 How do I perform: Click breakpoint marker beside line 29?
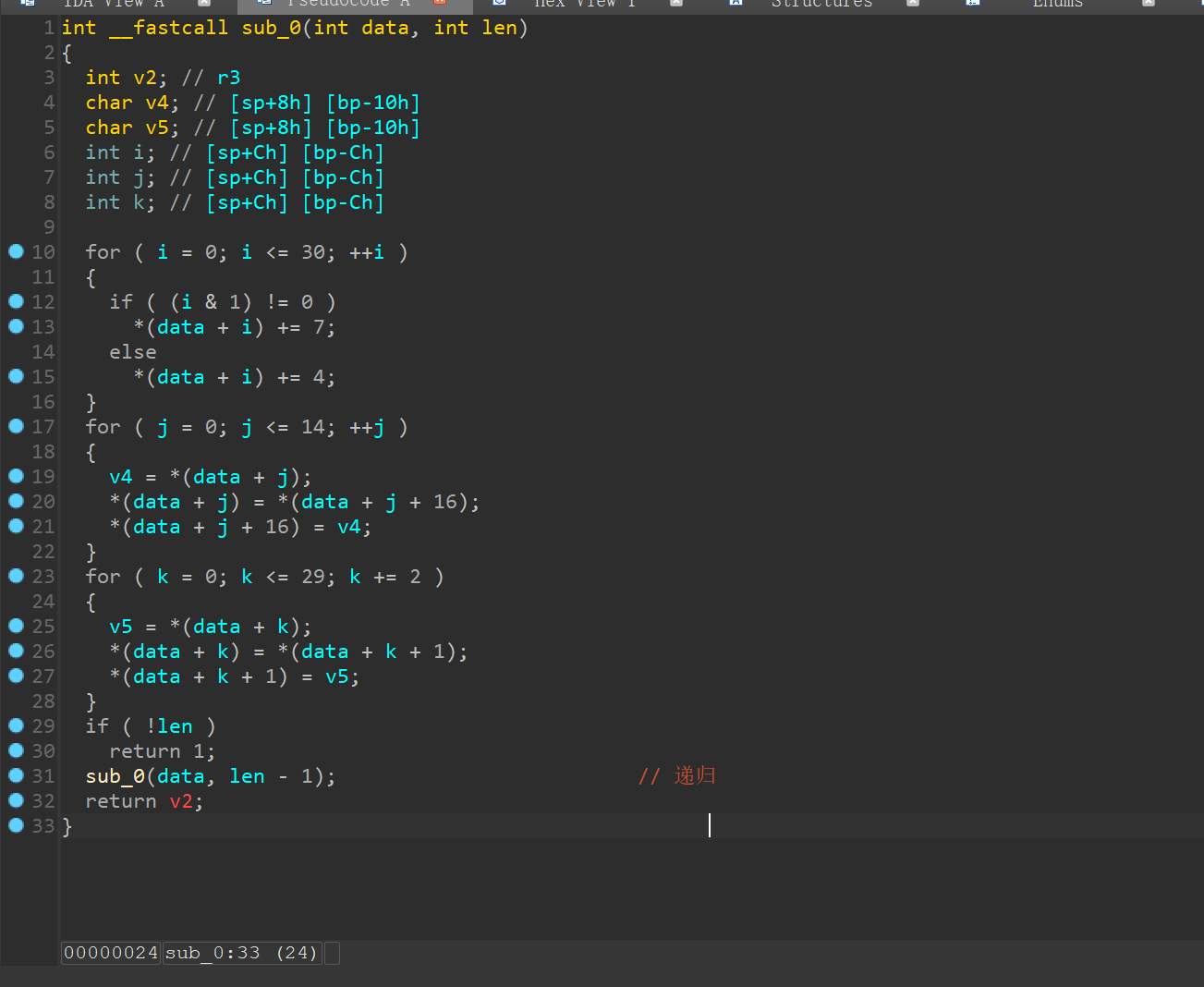(16, 725)
